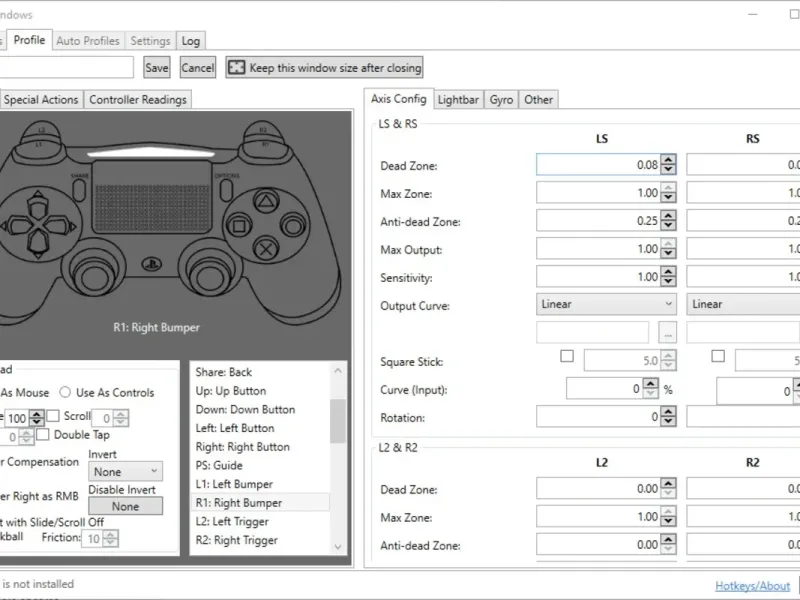Click the right analog stick on the controller
This screenshot has height=600, width=800.
tap(209, 276)
